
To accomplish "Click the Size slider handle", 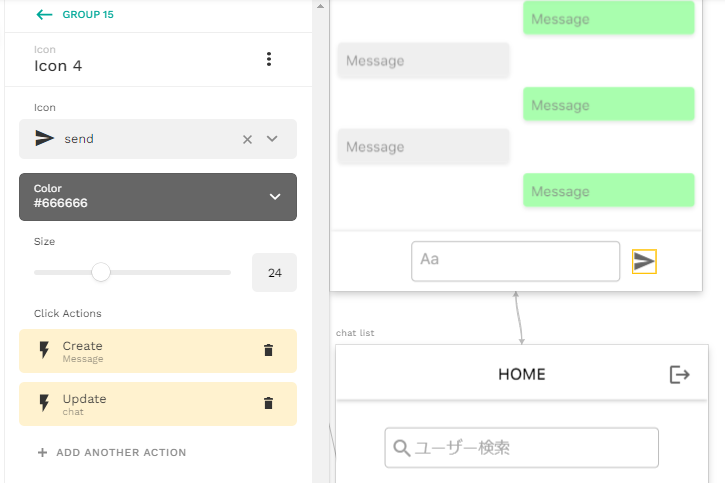I will tap(101, 272).
